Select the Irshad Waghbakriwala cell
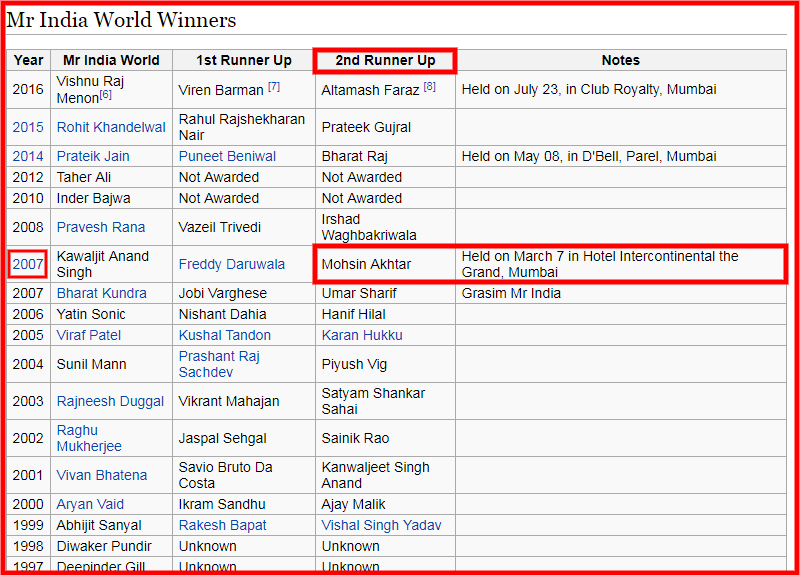This screenshot has width=800, height=575. pos(385,227)
